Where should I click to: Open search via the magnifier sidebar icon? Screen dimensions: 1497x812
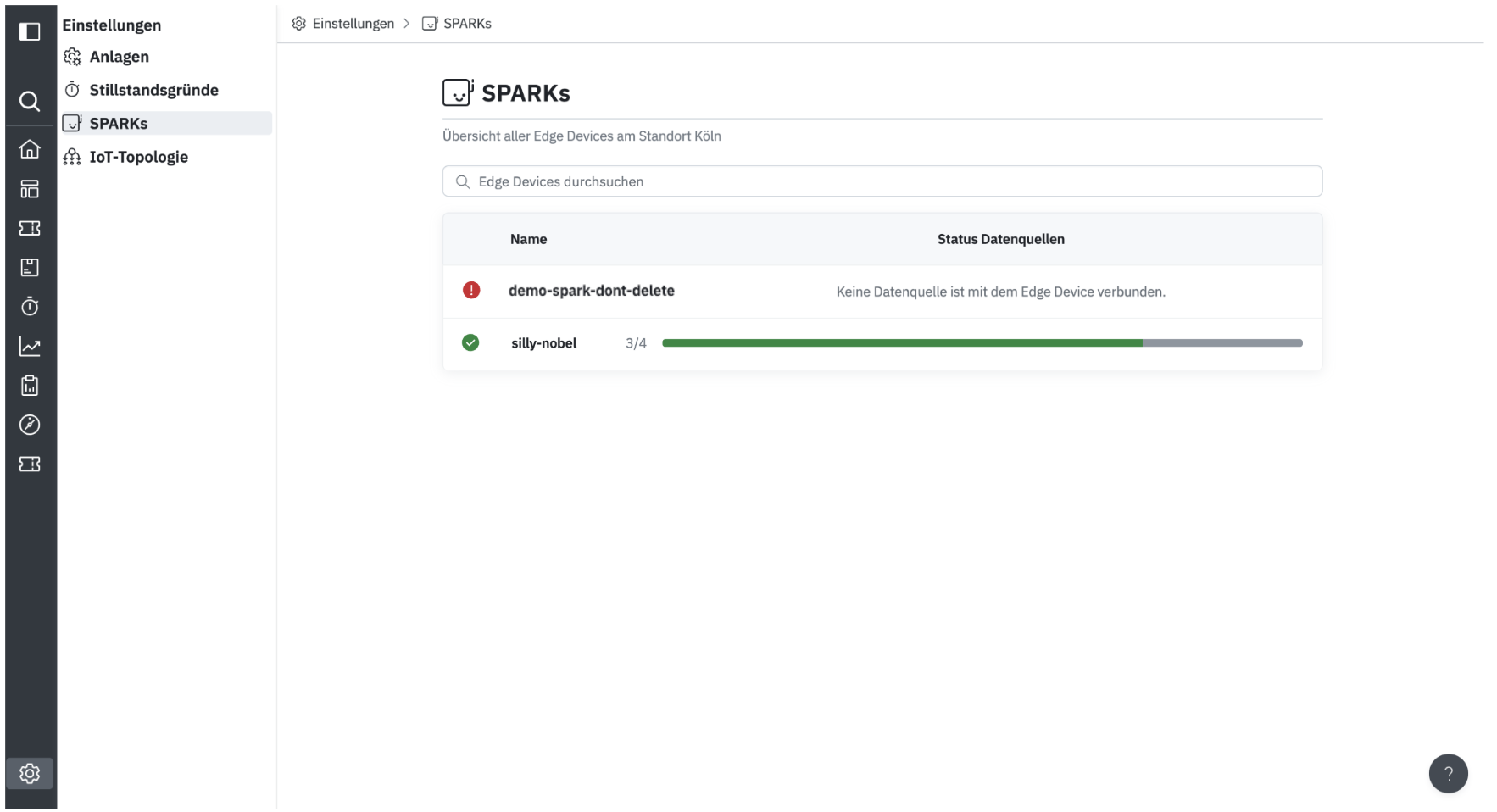30,102
